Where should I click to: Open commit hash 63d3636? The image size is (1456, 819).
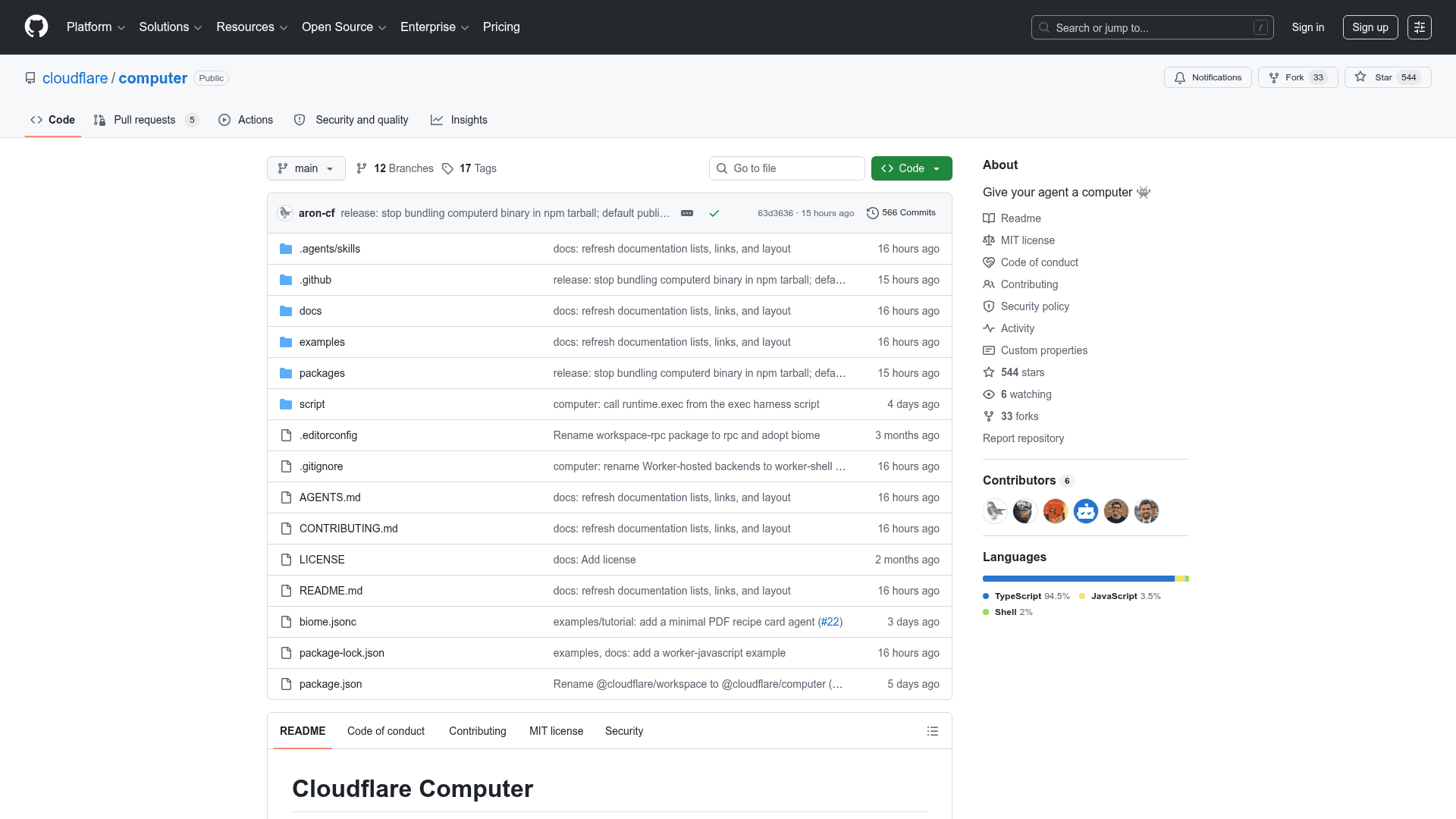(775, 213)
